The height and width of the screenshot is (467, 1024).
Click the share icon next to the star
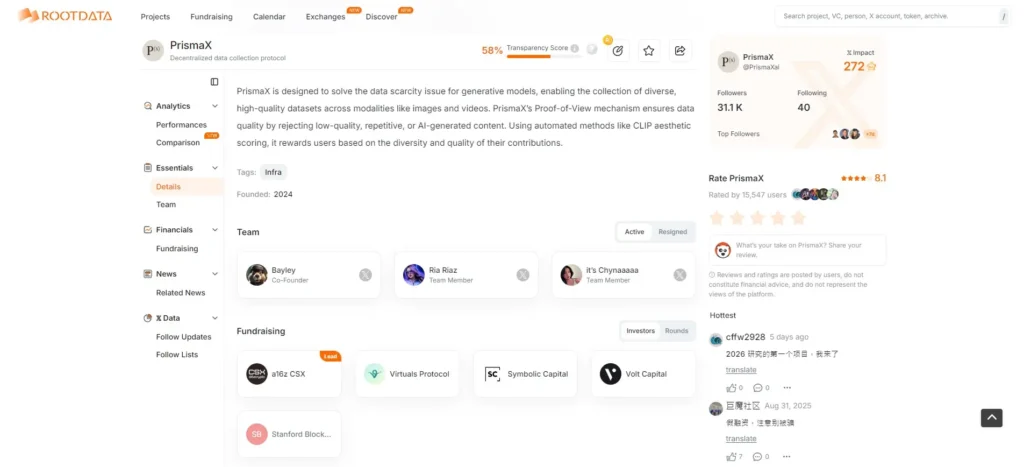pos(680,50)
